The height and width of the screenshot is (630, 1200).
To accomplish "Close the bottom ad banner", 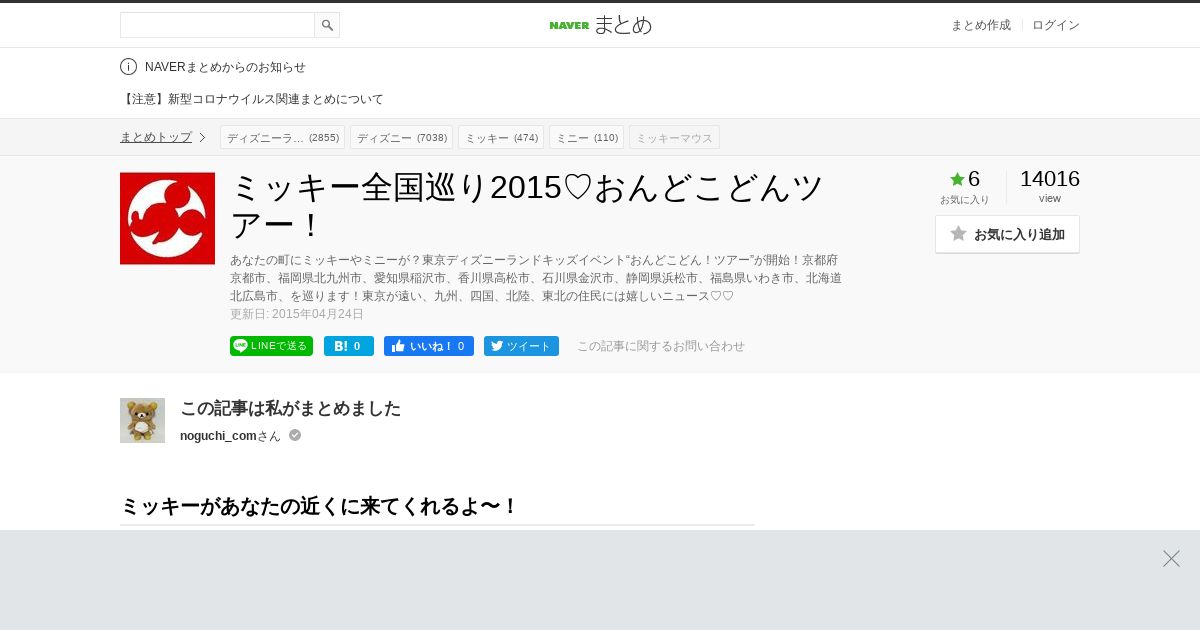I will (1171, 558).
